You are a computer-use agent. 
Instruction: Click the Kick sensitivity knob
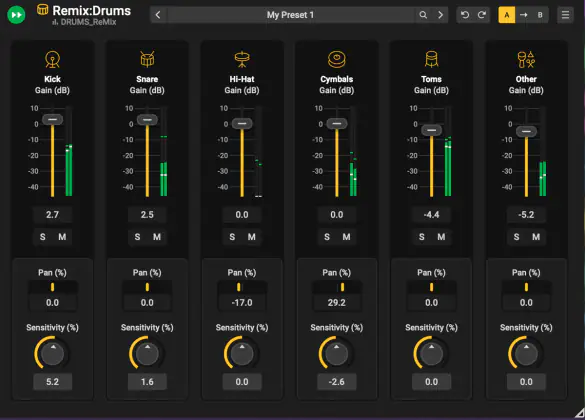52,354
